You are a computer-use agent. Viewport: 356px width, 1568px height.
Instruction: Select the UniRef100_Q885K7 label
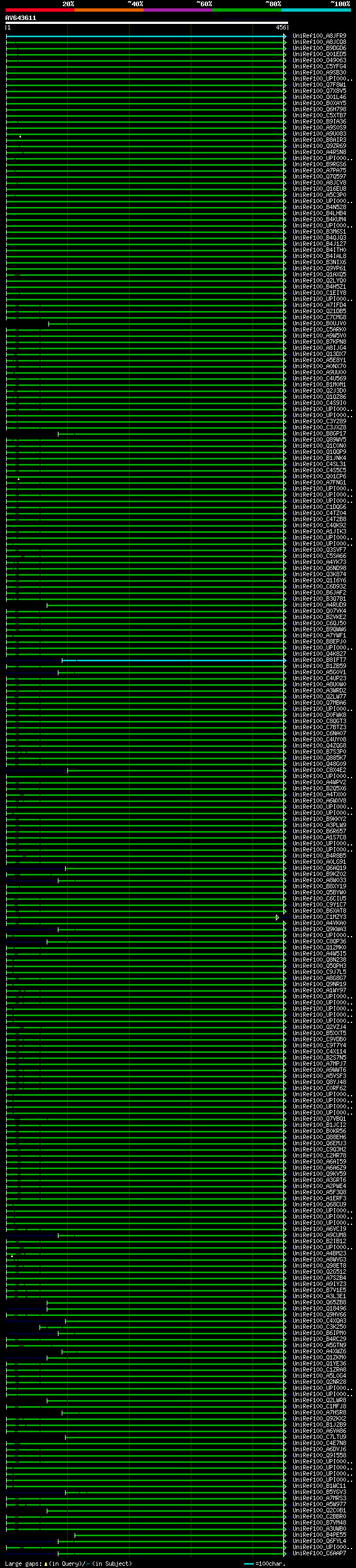tap(319, 759)
